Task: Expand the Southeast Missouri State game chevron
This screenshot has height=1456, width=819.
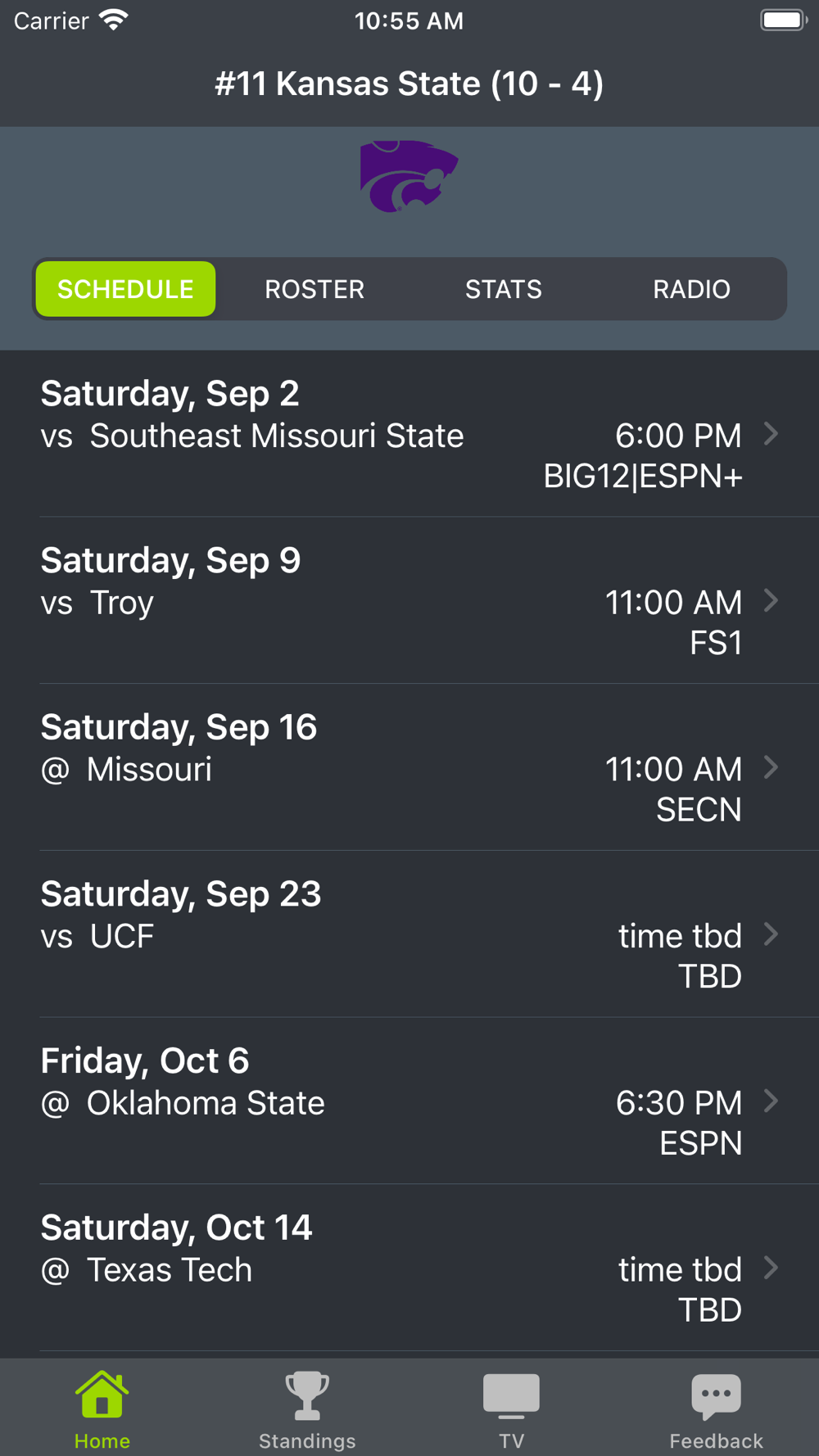Action: pyautogui.click(x=771, y=434)
